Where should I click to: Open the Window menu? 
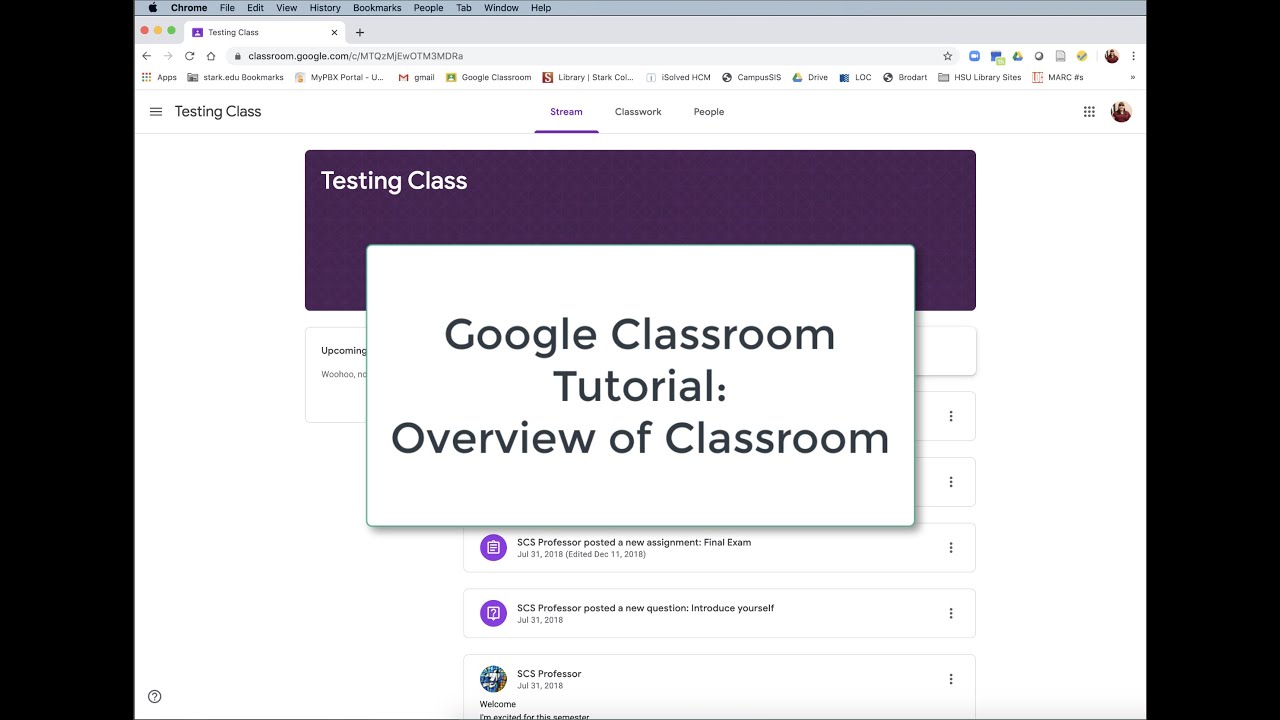pyautogui.click(x=501, y=8)
